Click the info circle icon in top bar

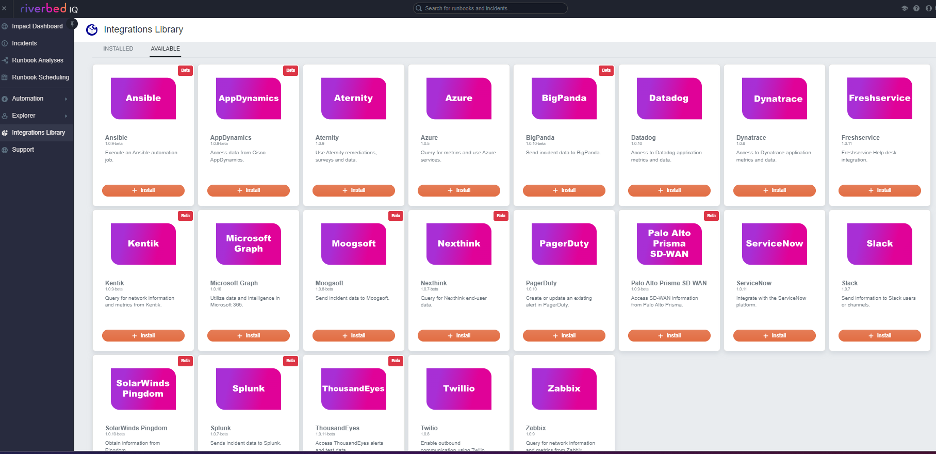pos(928,8)
